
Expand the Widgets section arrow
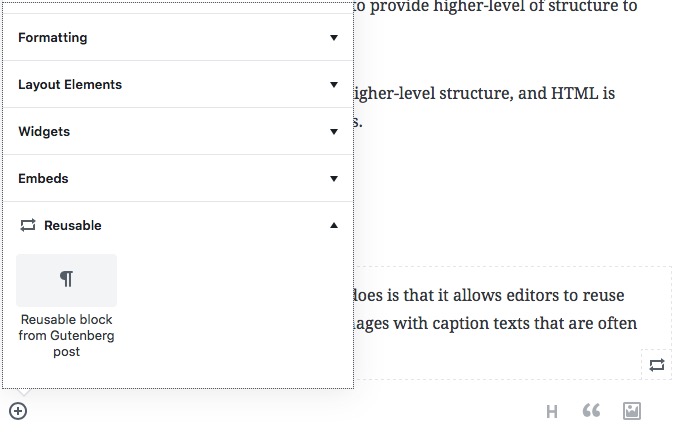(x=333, y=131)
